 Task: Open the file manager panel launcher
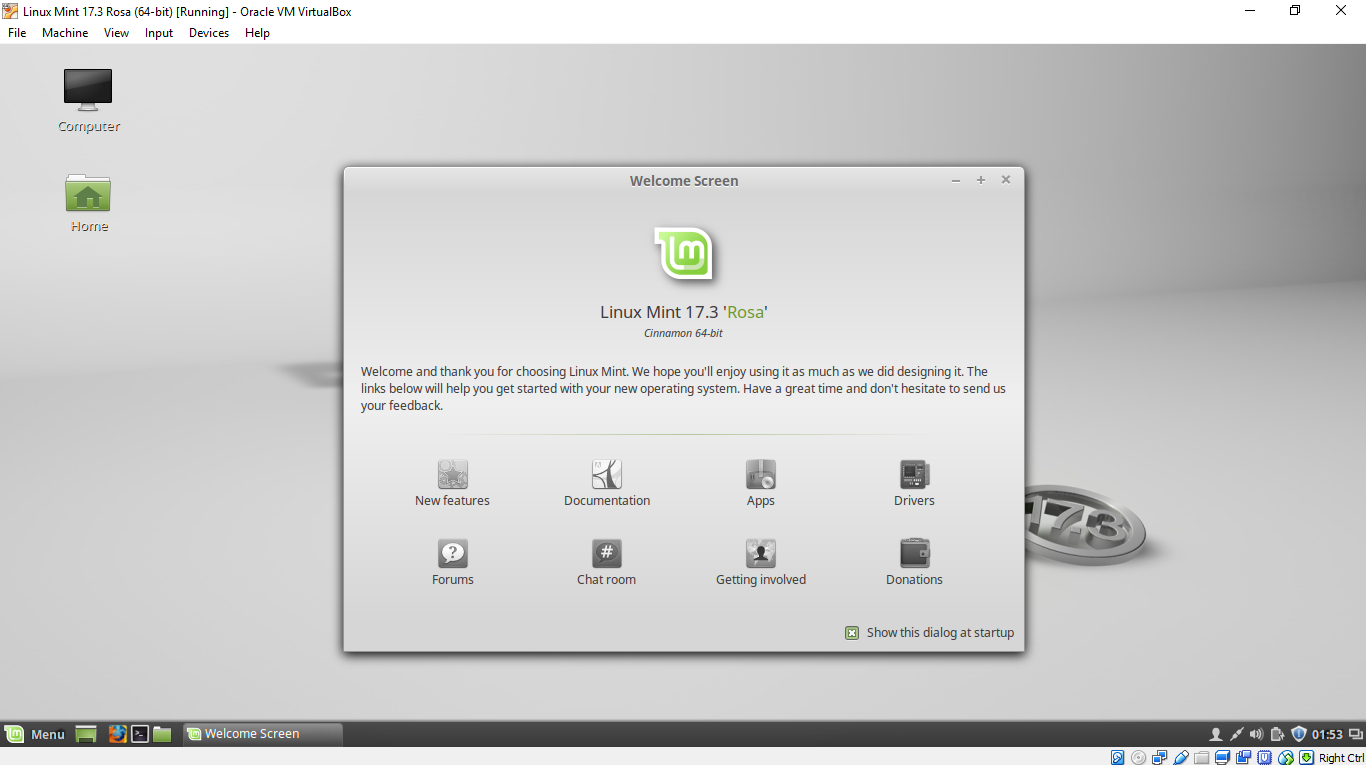(163, 734)
